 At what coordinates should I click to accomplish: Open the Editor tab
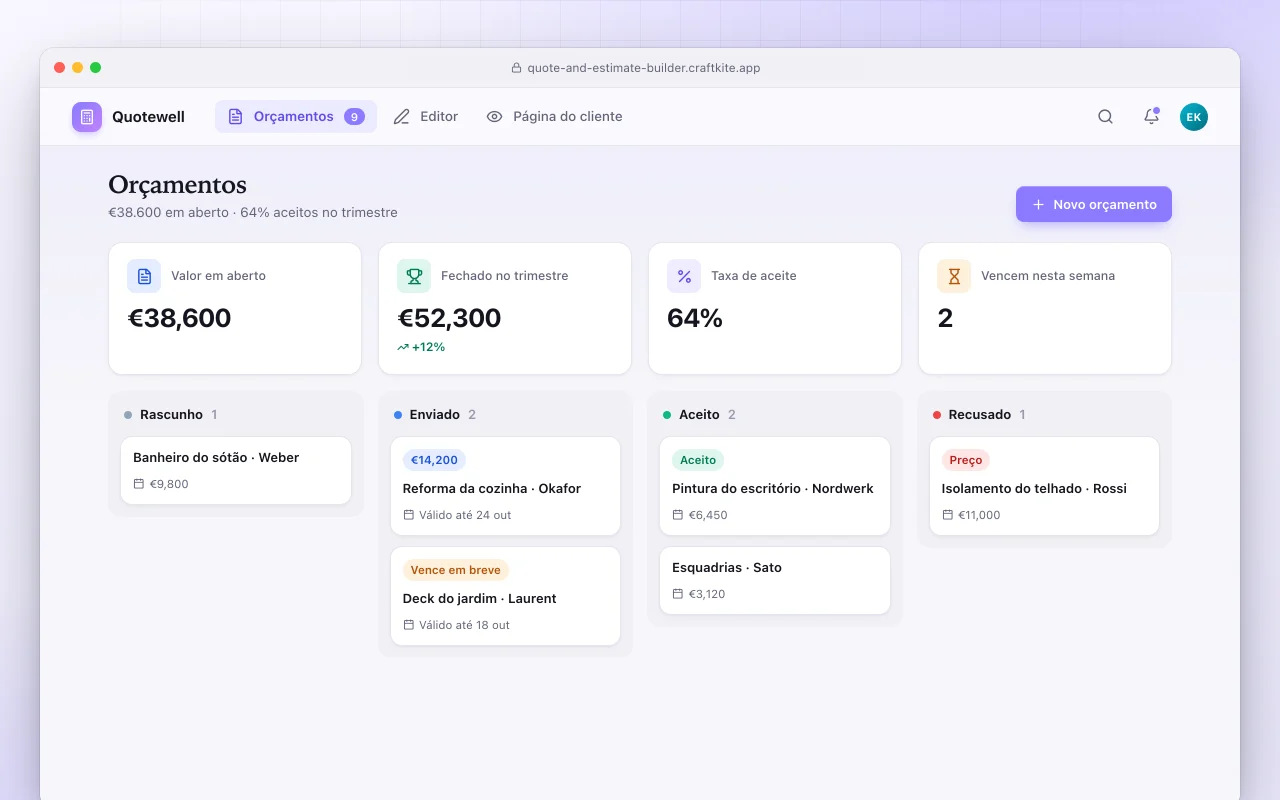[x=426, y=117]
